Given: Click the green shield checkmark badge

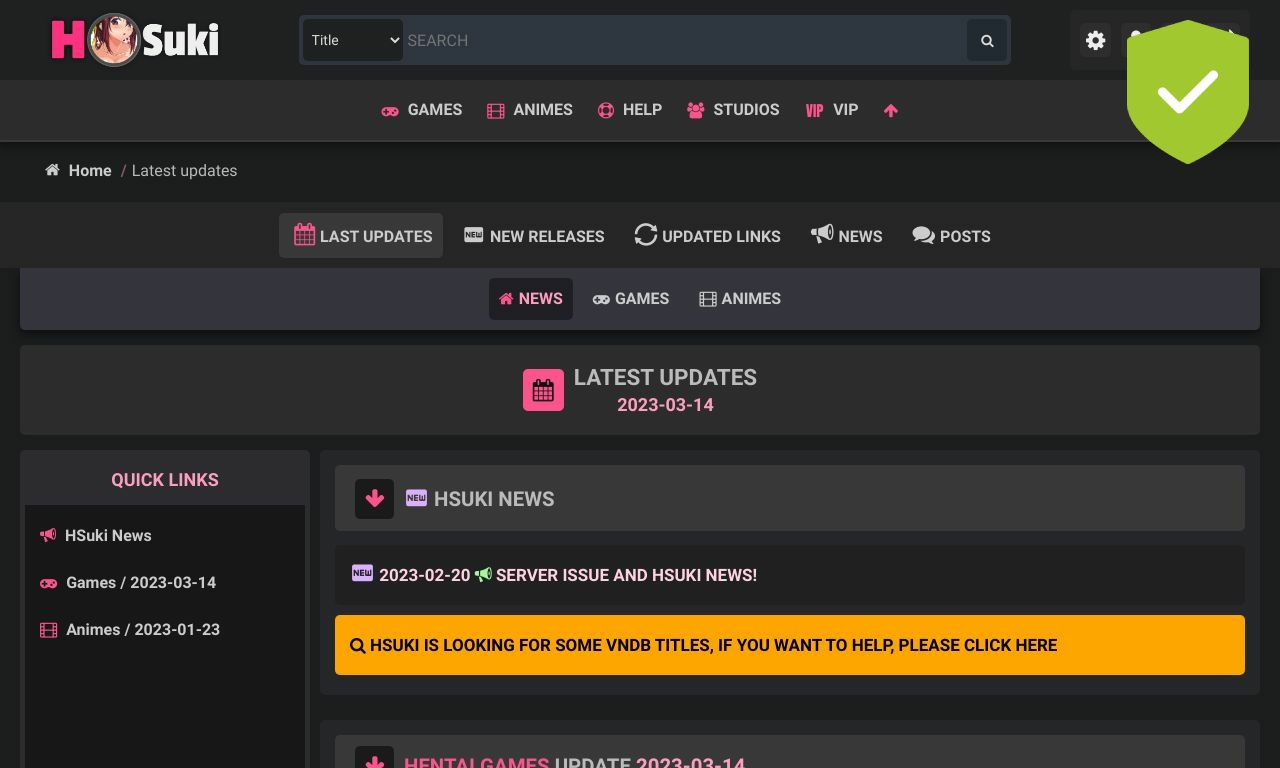Looking at the screenshot, I should [x=1187, y=92].
